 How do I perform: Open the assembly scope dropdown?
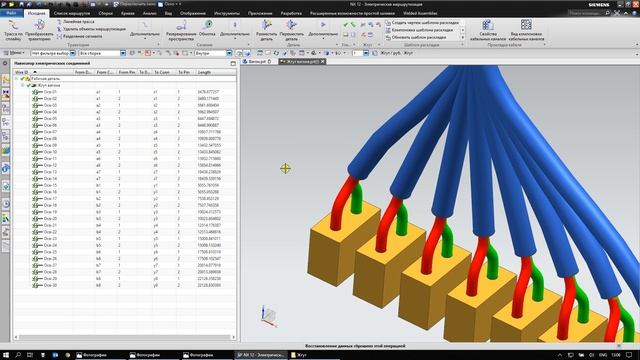pyautogui.click(x=123, y=53)
